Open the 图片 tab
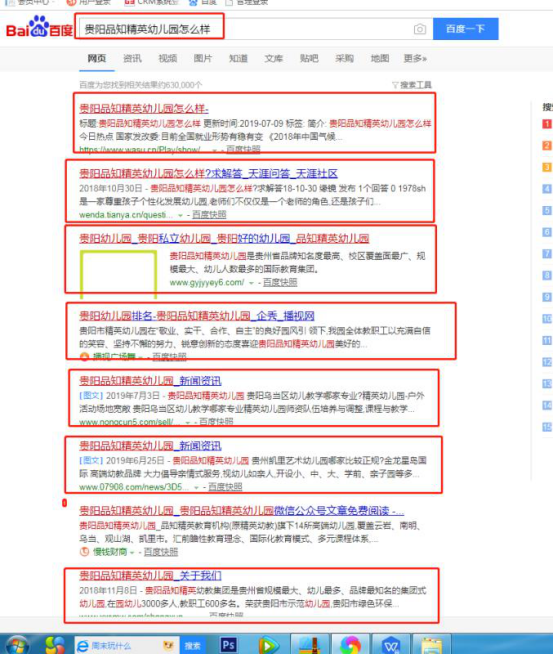 203,58
